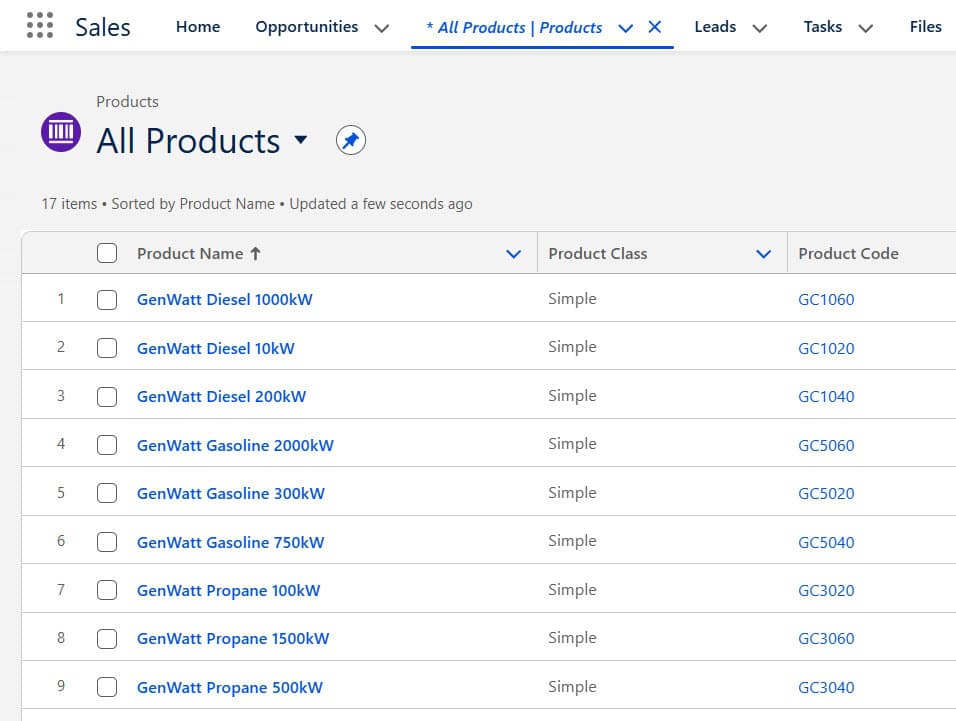Open the All Products list view selector

click(x=301, y=142)
